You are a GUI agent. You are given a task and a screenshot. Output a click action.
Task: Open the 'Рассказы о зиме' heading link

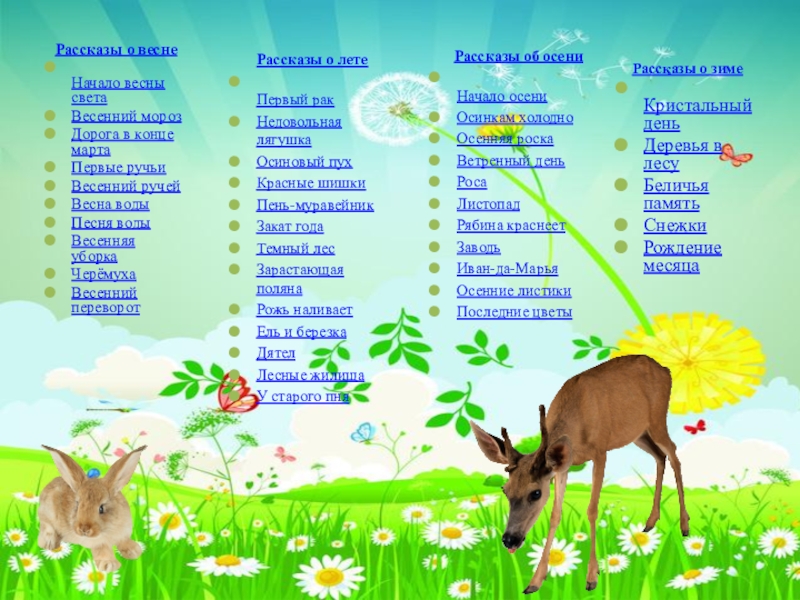point(687,69)
